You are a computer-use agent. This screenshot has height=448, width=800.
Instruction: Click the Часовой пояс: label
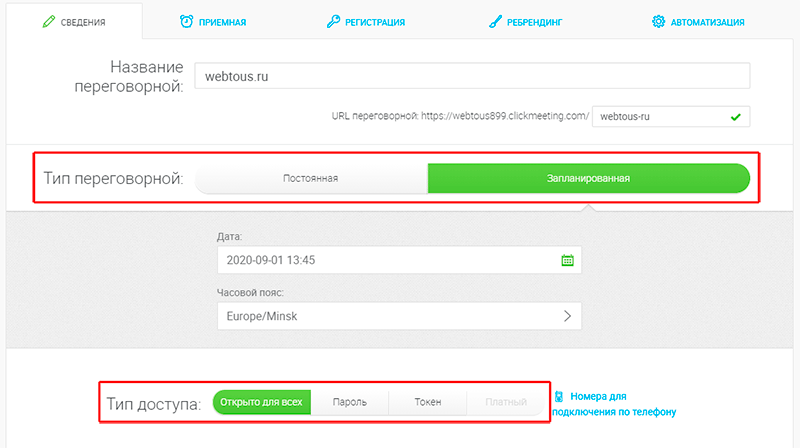click(250, 293)
